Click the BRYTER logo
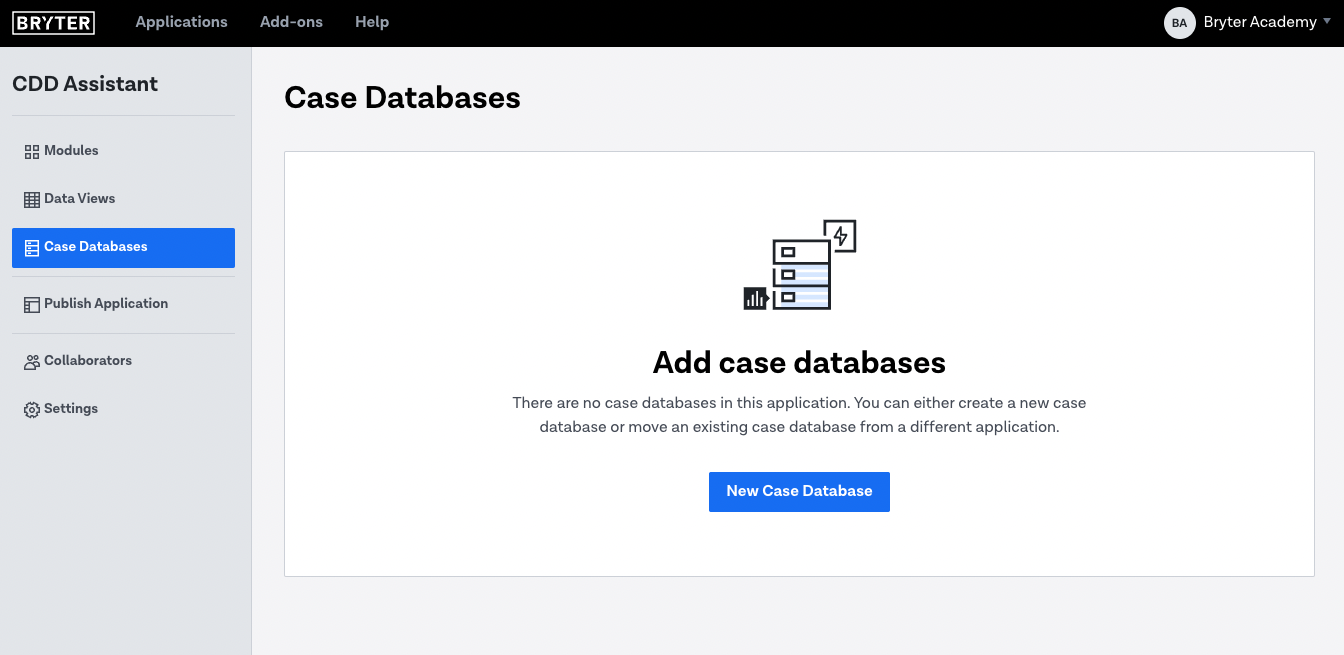The width and height of the screenshot is (1344, 655). point(54,22)
